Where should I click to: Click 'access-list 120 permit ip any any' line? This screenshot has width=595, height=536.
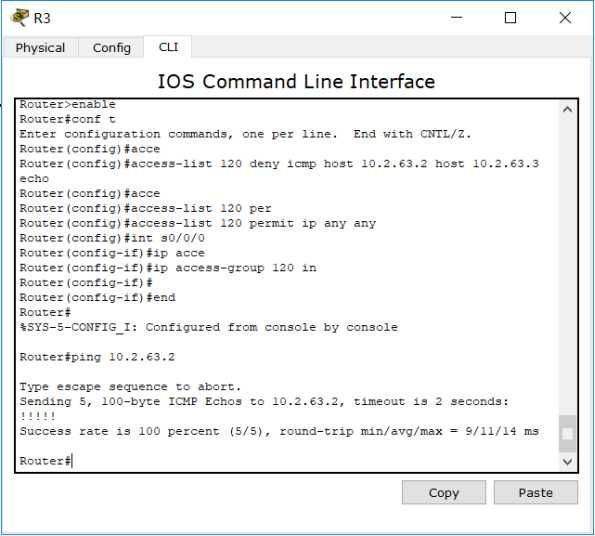point(198,223)
